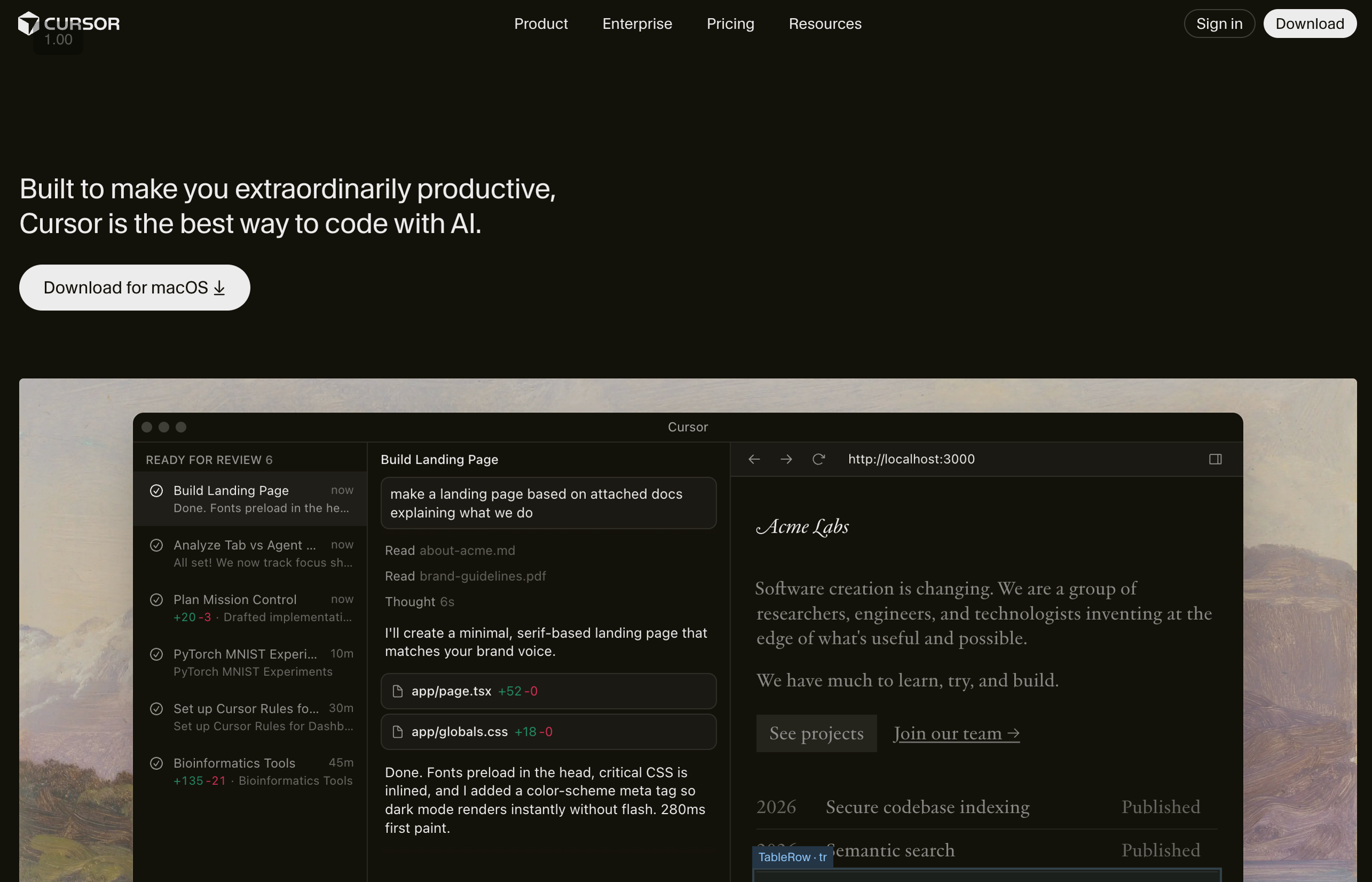
Task: Open the app/globals.css file chip
Action: pyautogui.click(x=548, y=731)
